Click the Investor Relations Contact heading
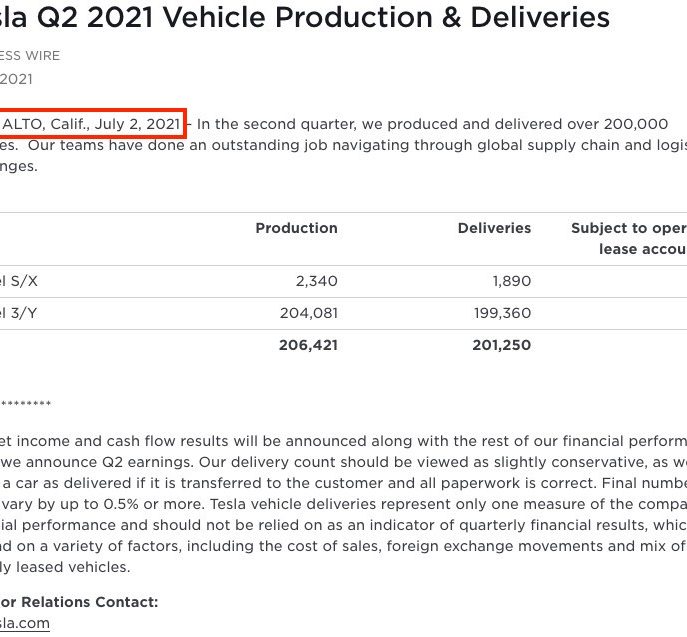The width and height of the screenshot is (687, 637). coord(79,602)
